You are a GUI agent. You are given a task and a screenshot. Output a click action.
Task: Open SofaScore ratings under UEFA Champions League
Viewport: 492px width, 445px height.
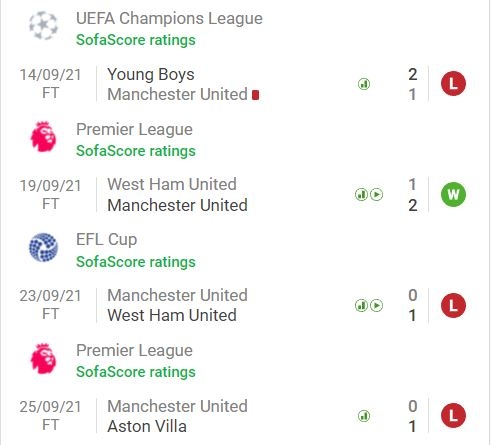(x=136, y=40)
